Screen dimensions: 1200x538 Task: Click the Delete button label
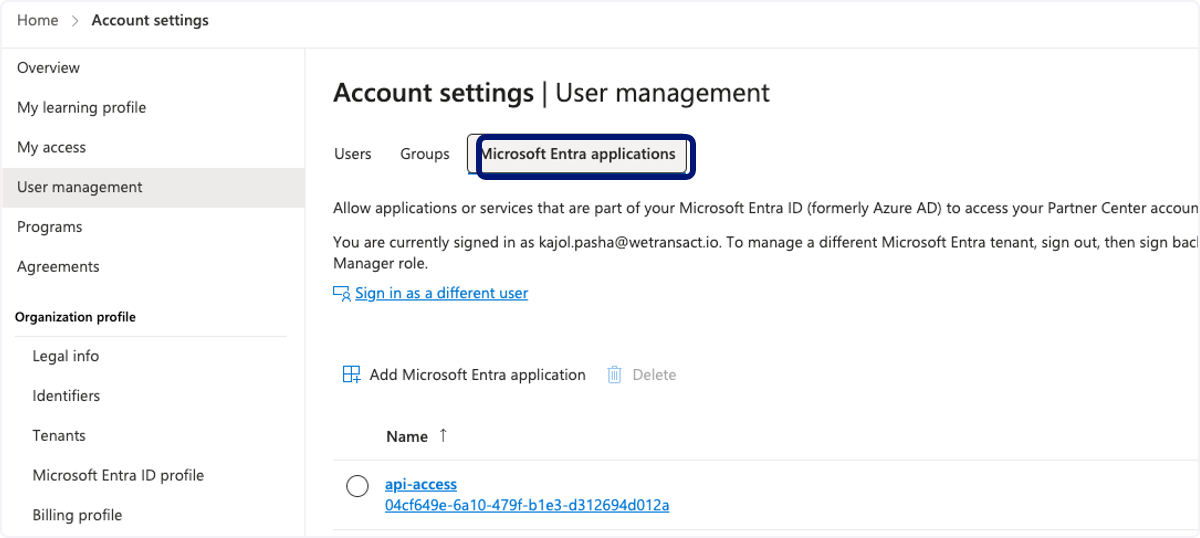pos(654,375)
